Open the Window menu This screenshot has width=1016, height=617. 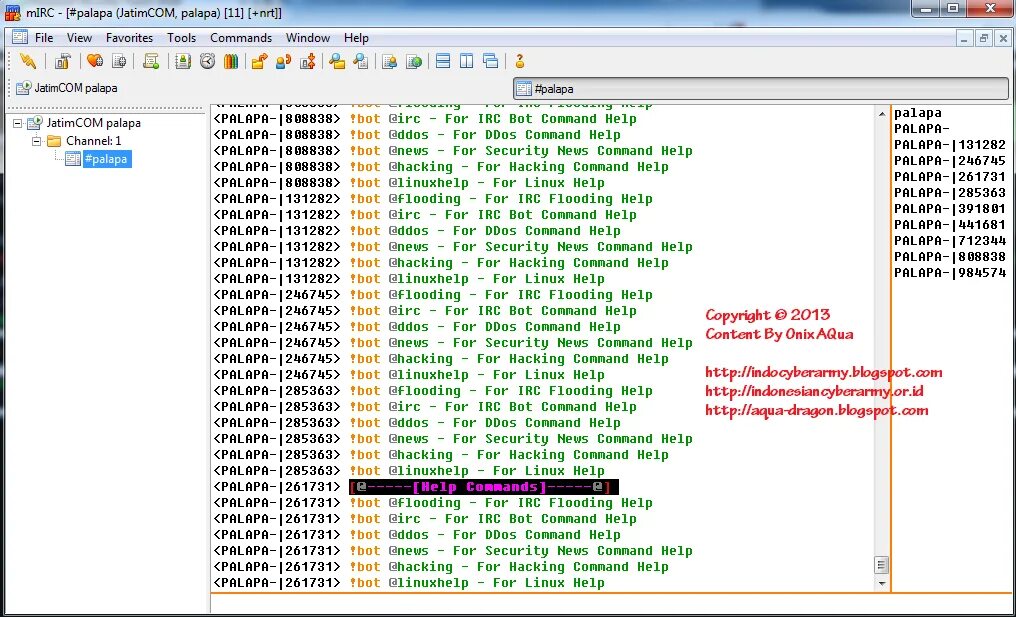[x=308, y=38]
